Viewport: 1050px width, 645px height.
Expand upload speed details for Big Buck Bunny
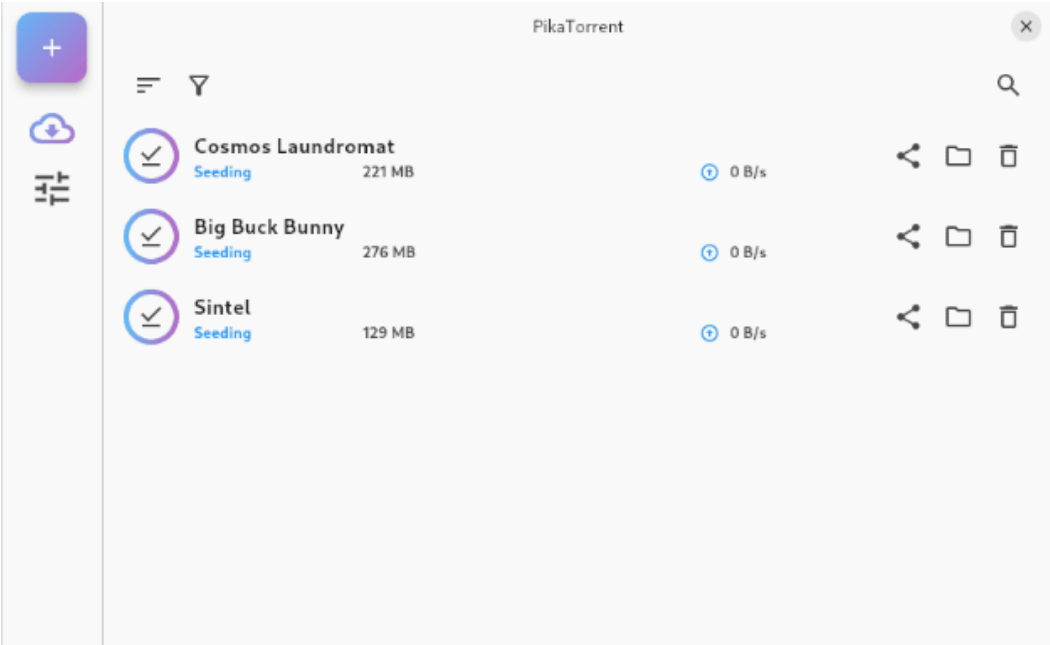coord(709,252)
